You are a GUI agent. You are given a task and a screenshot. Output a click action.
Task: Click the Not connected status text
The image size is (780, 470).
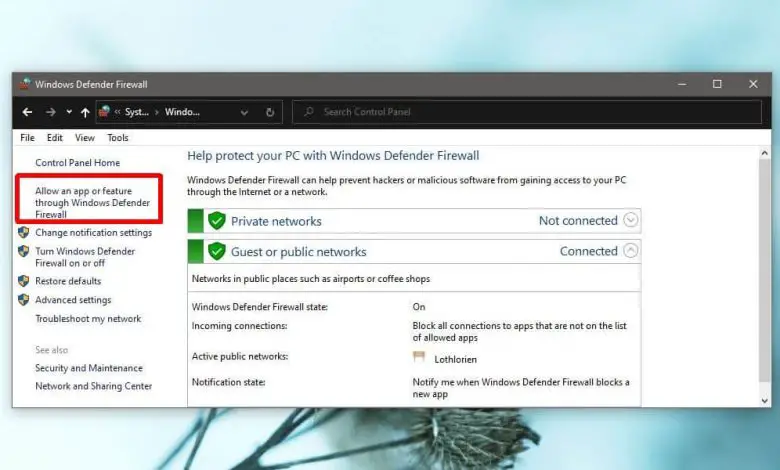(x=578, y=220)
